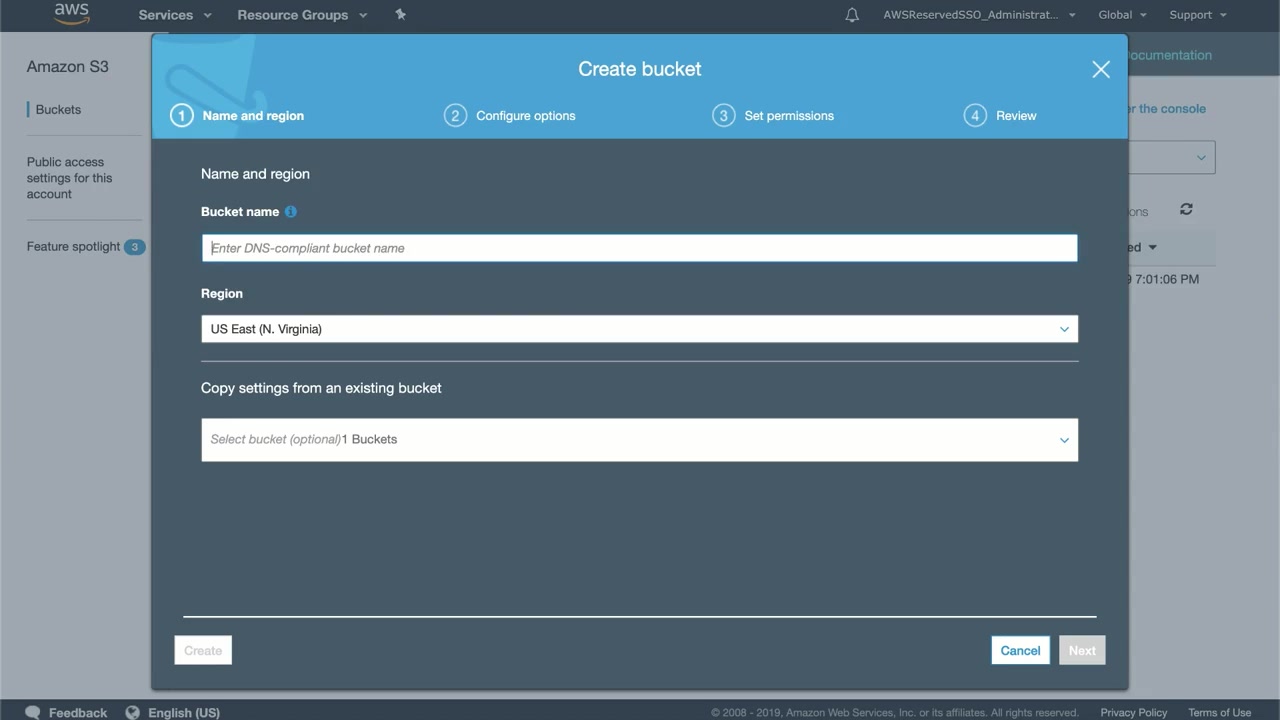1280x720 pixels.
Task: Click the language globe icon
Action: pos(133,713)
